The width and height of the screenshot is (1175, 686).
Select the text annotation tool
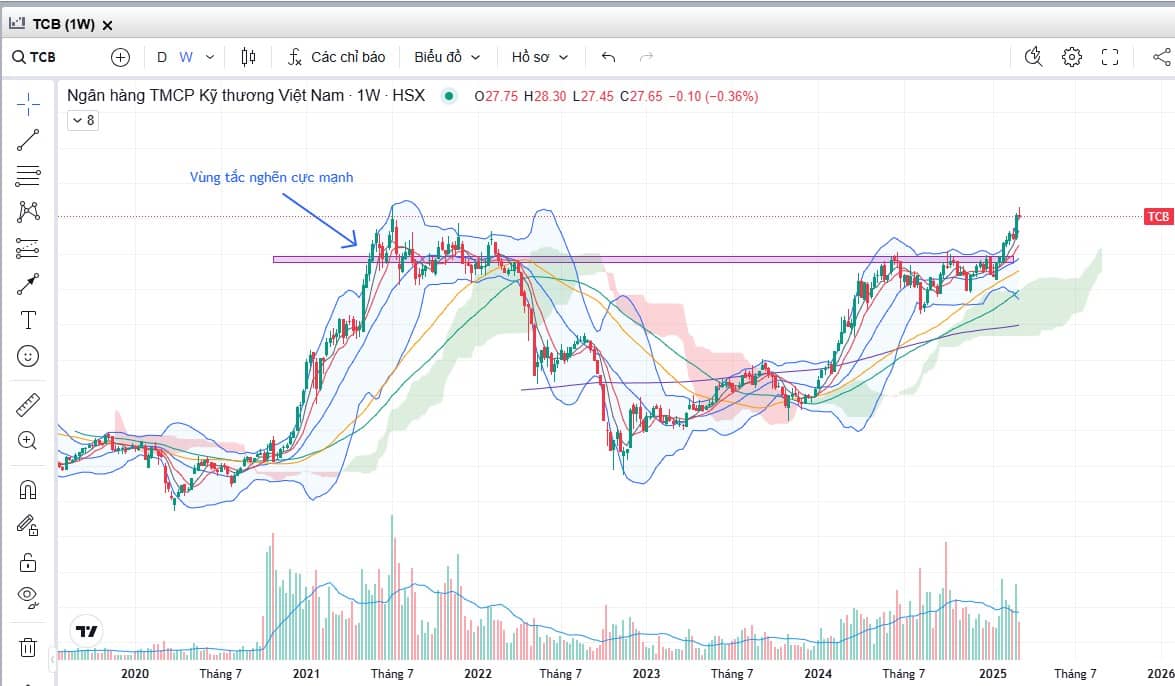[x=28, y=320]
